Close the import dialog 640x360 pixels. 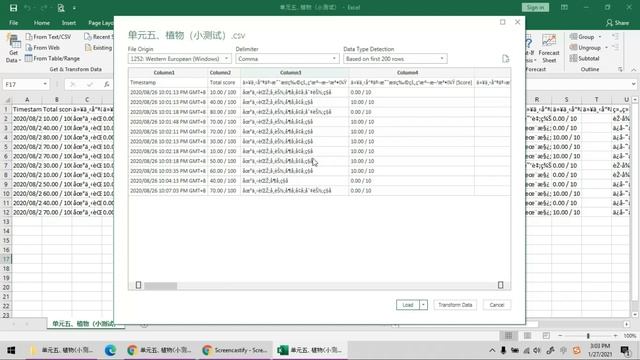coord(517,22)
